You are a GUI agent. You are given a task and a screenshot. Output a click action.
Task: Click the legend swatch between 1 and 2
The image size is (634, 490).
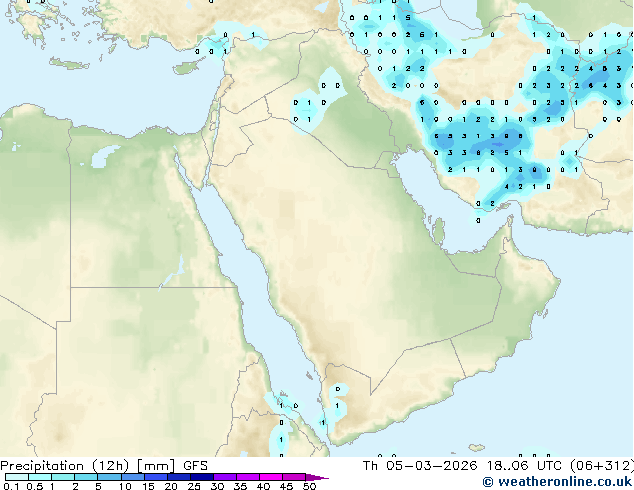click(63, 477)
